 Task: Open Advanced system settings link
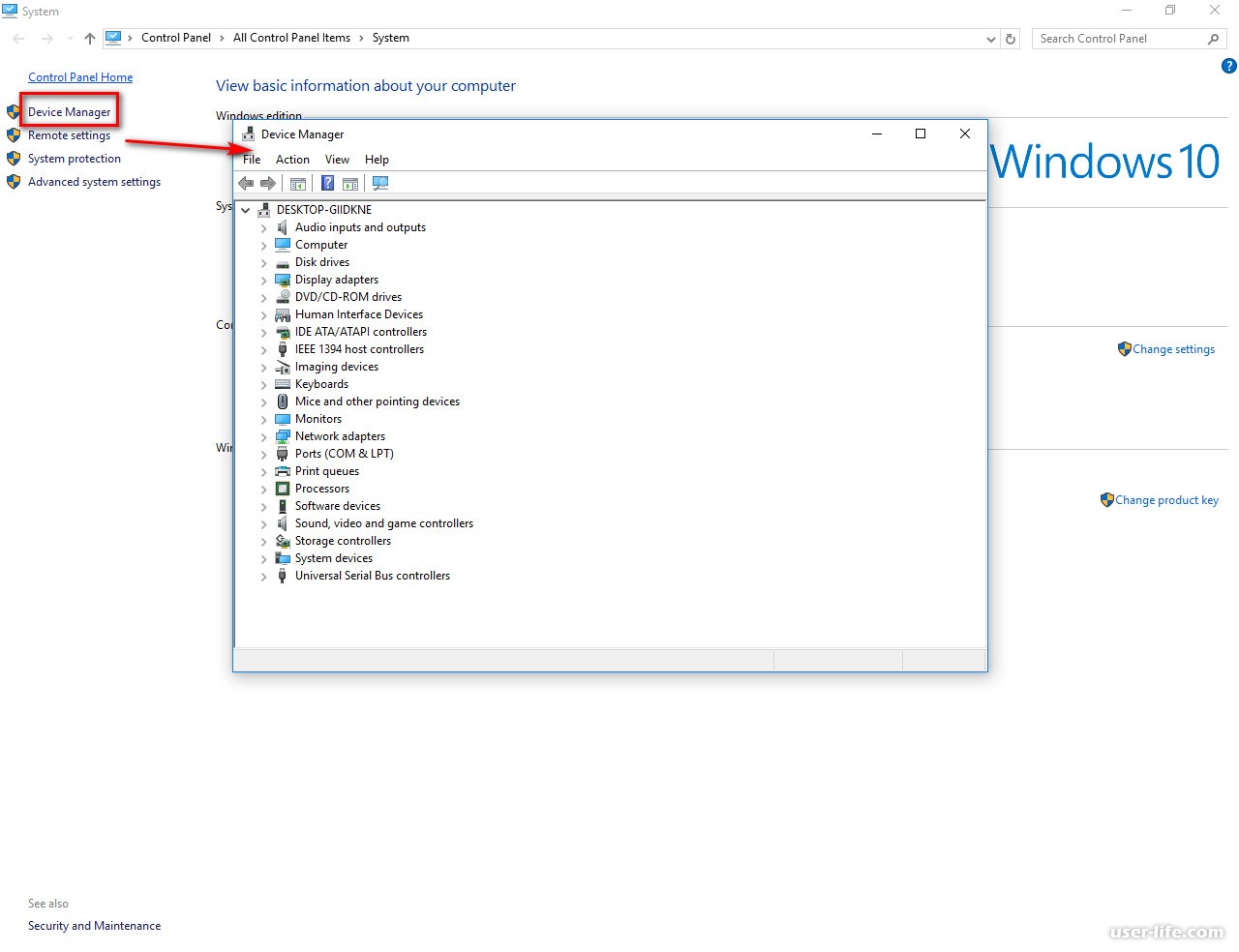(94, 182)
